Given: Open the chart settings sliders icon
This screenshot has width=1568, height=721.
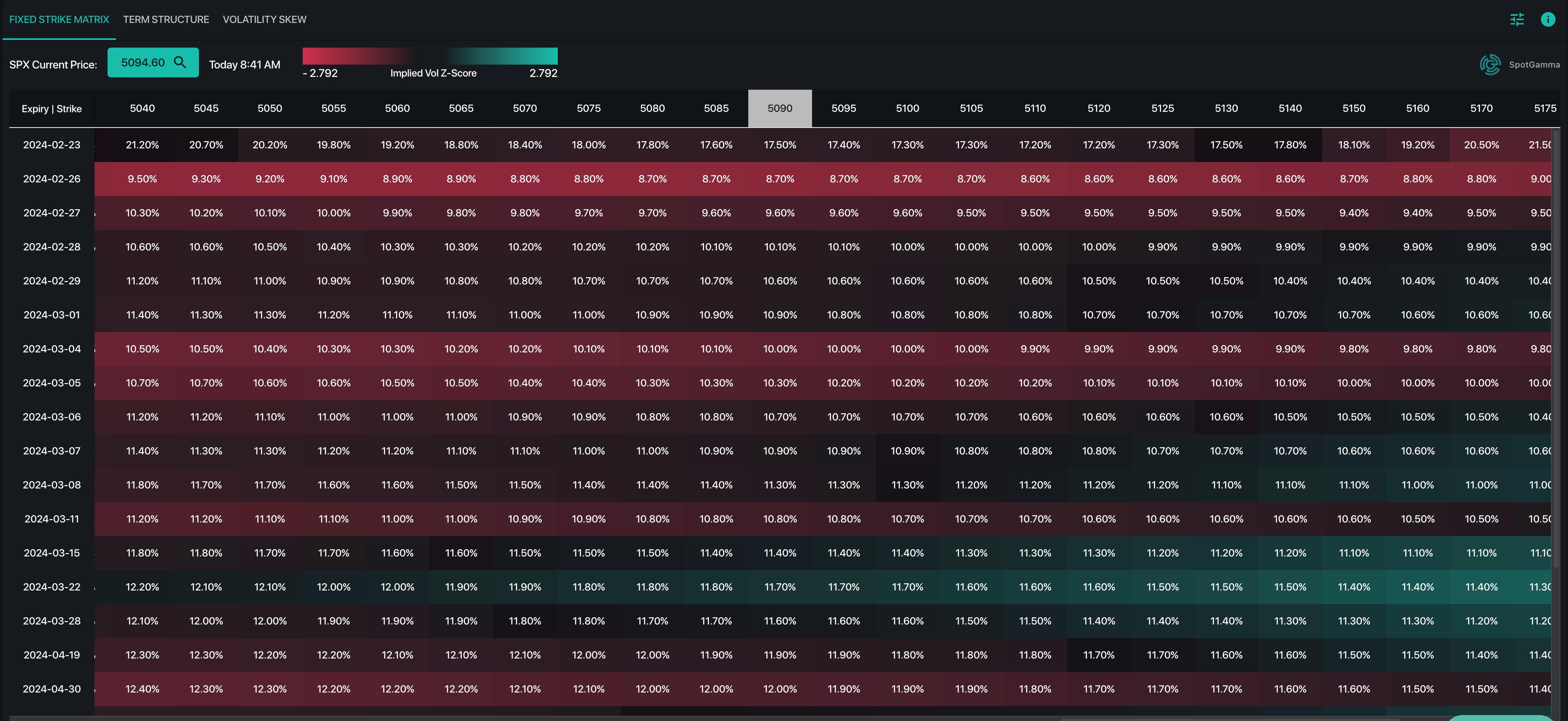Looking at the screenshot, I should coord(1517,20).
